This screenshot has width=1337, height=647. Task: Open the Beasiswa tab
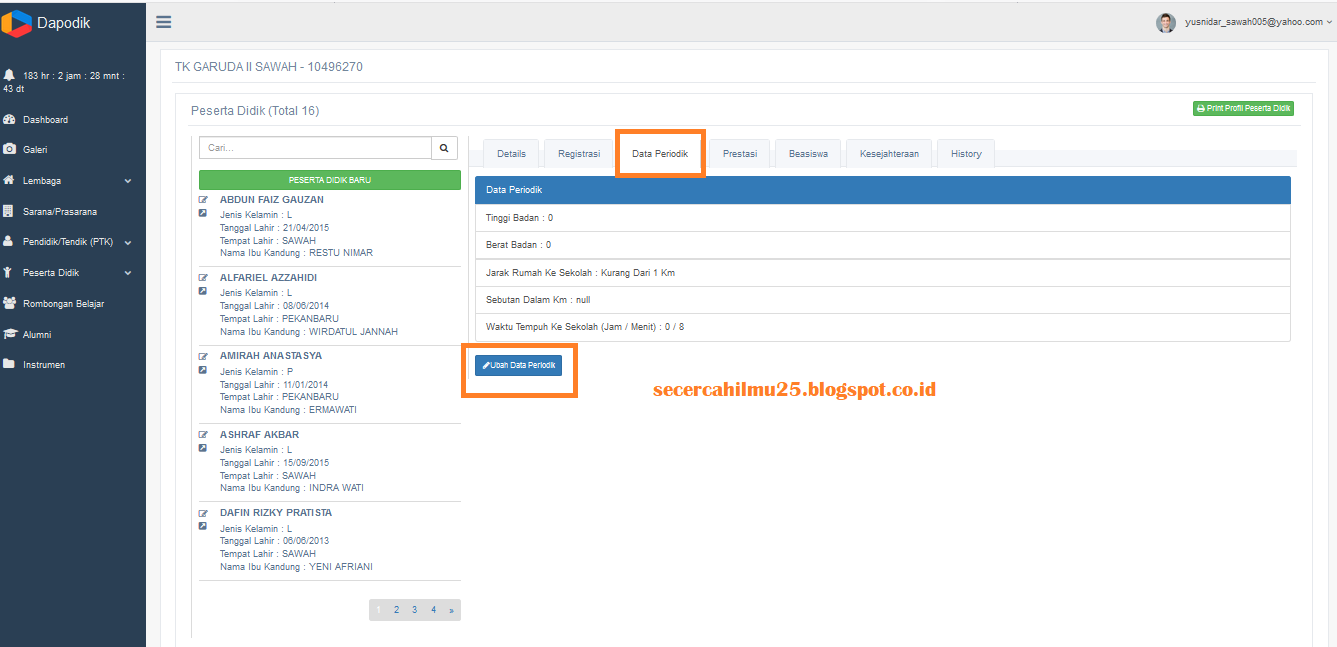(808, 153)
